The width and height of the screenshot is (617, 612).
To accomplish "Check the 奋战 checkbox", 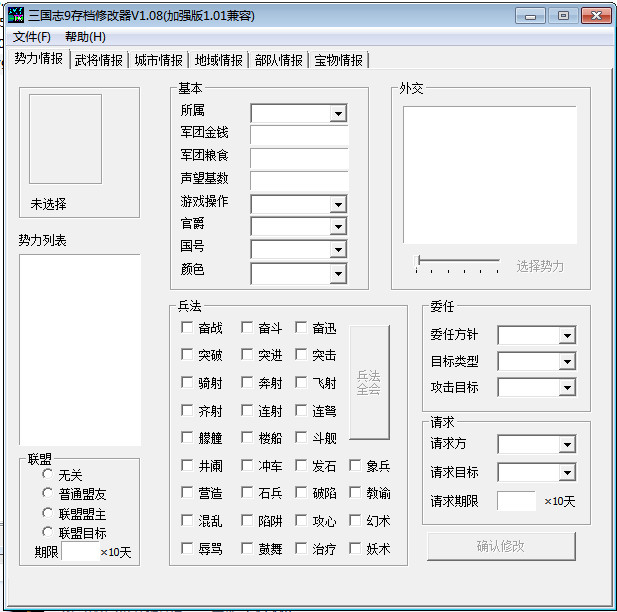I will (x=187, y=327).
